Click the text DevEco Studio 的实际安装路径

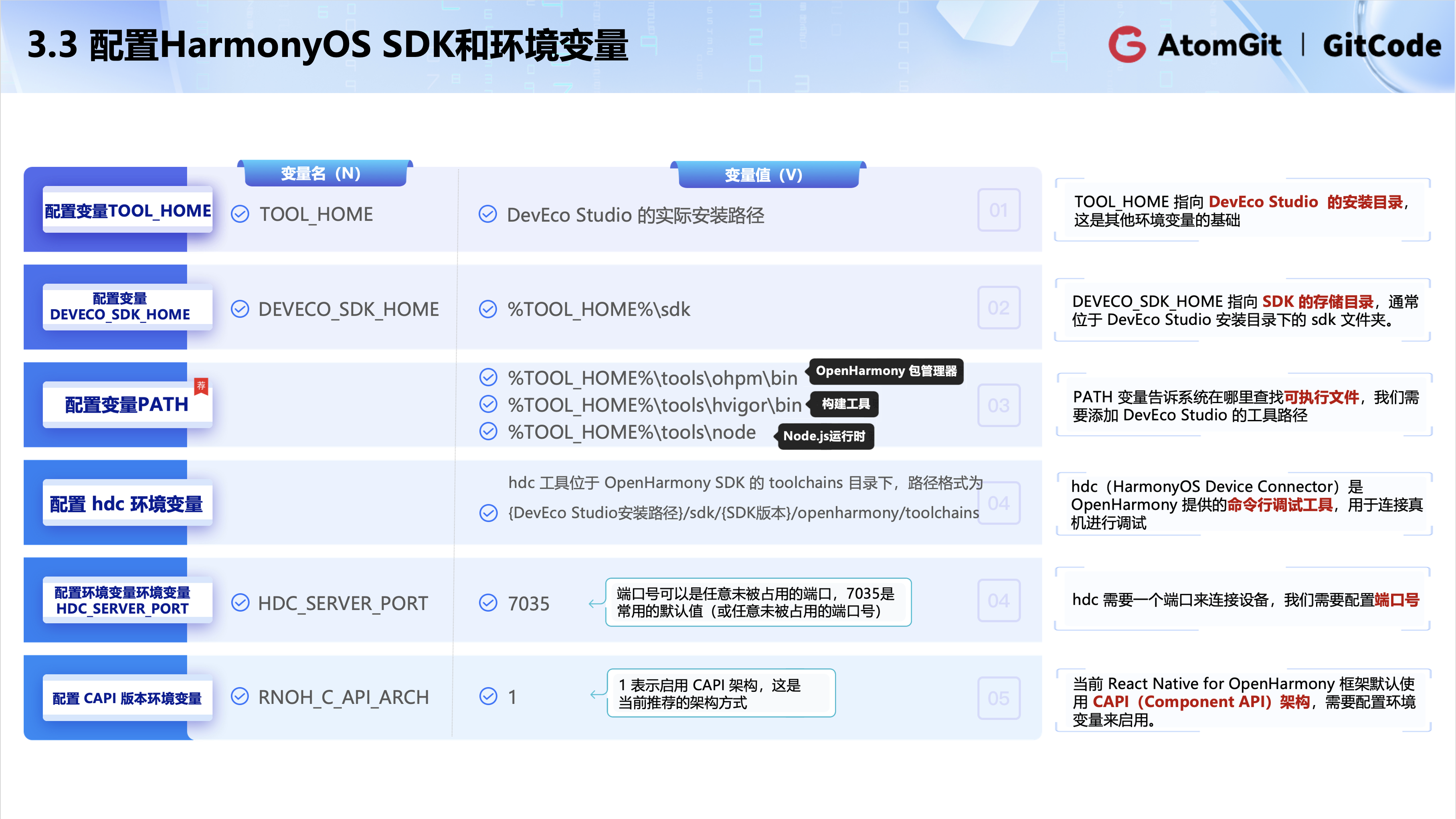click(x=635, y=215)
